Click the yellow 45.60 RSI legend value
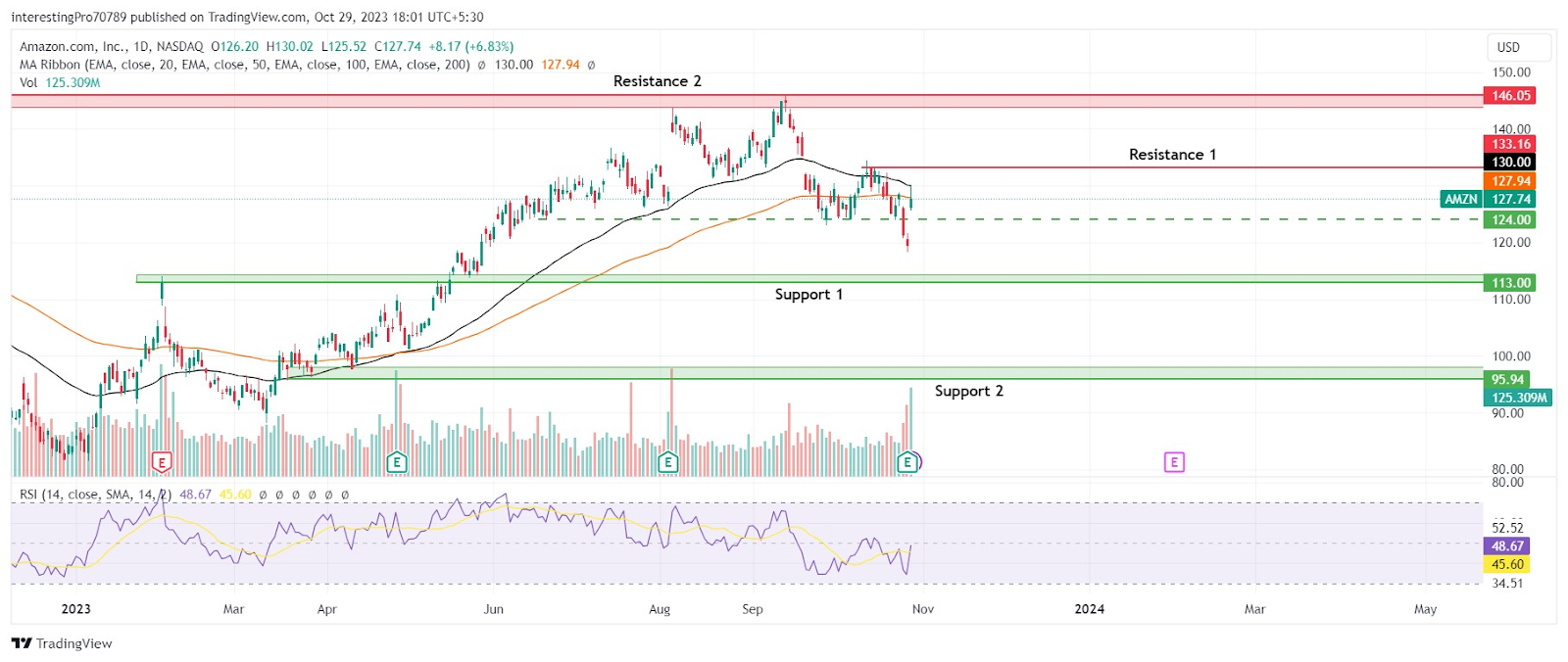 click(235, 495)
